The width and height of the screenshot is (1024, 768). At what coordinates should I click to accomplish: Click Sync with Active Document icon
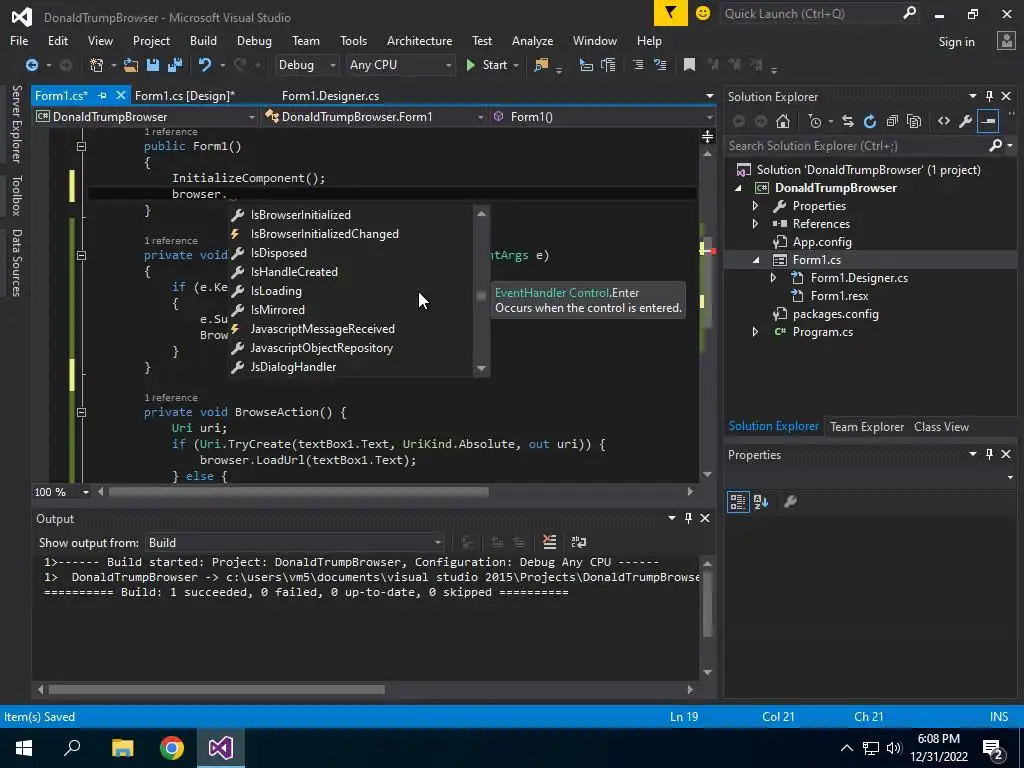848,121
